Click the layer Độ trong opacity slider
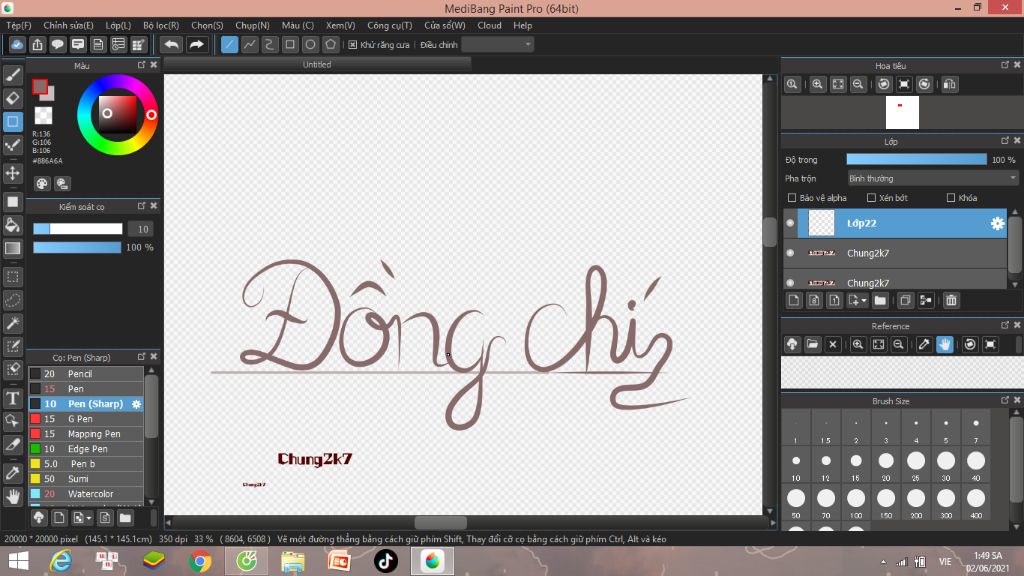The image size is (1024, 576). (x=916, y=159)
